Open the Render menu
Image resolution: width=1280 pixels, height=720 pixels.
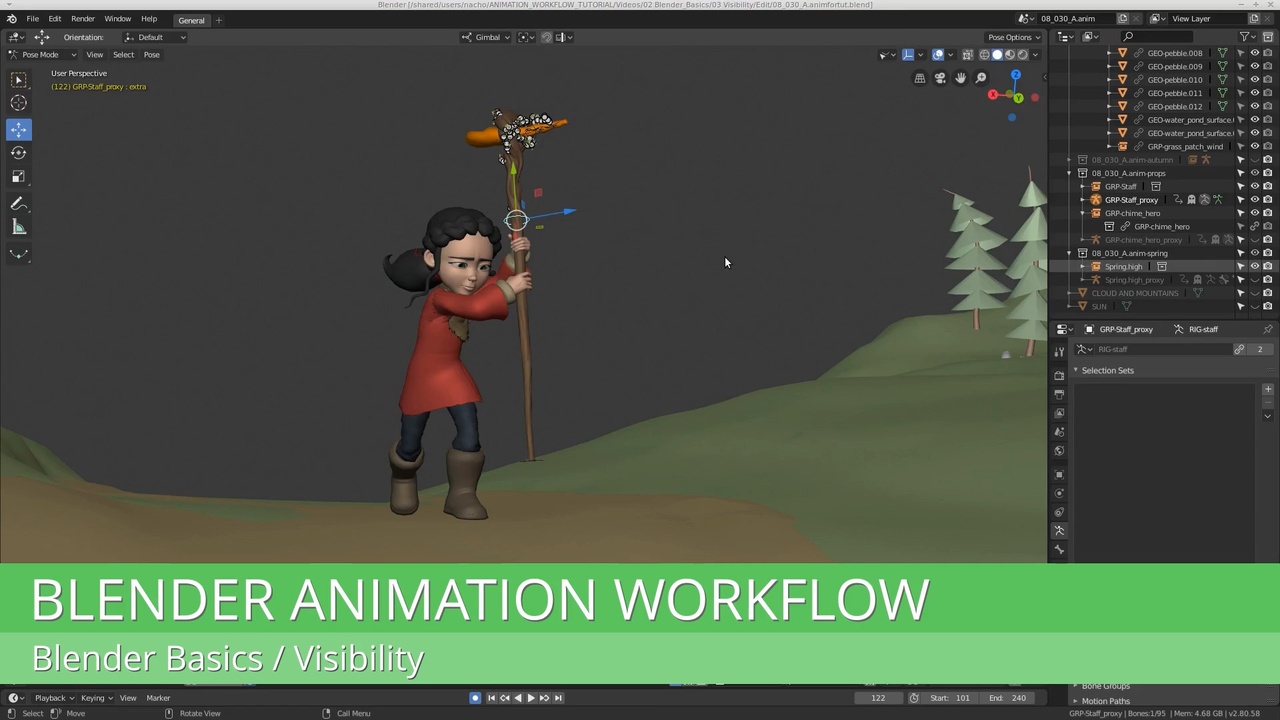click(x=83, y=19)
